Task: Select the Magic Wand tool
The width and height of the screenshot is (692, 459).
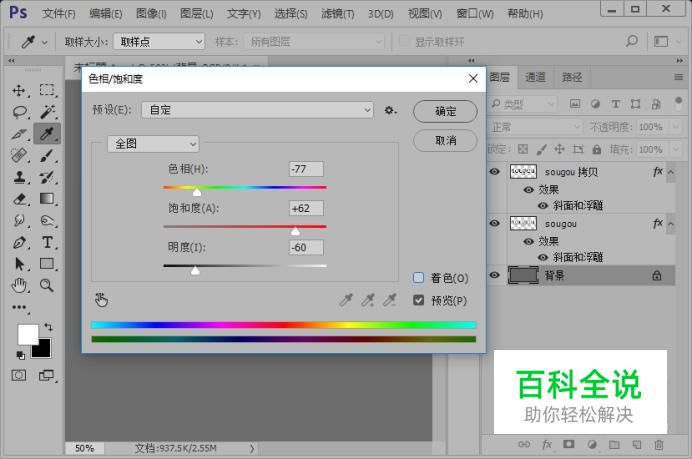Action: pos(47,112)
